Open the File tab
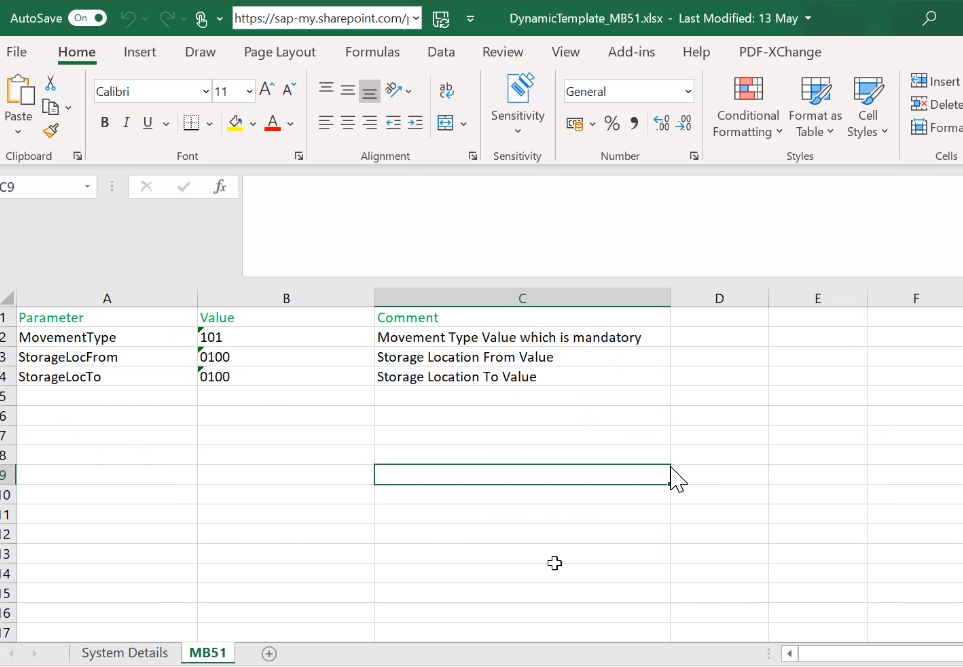 pos(17,52)
